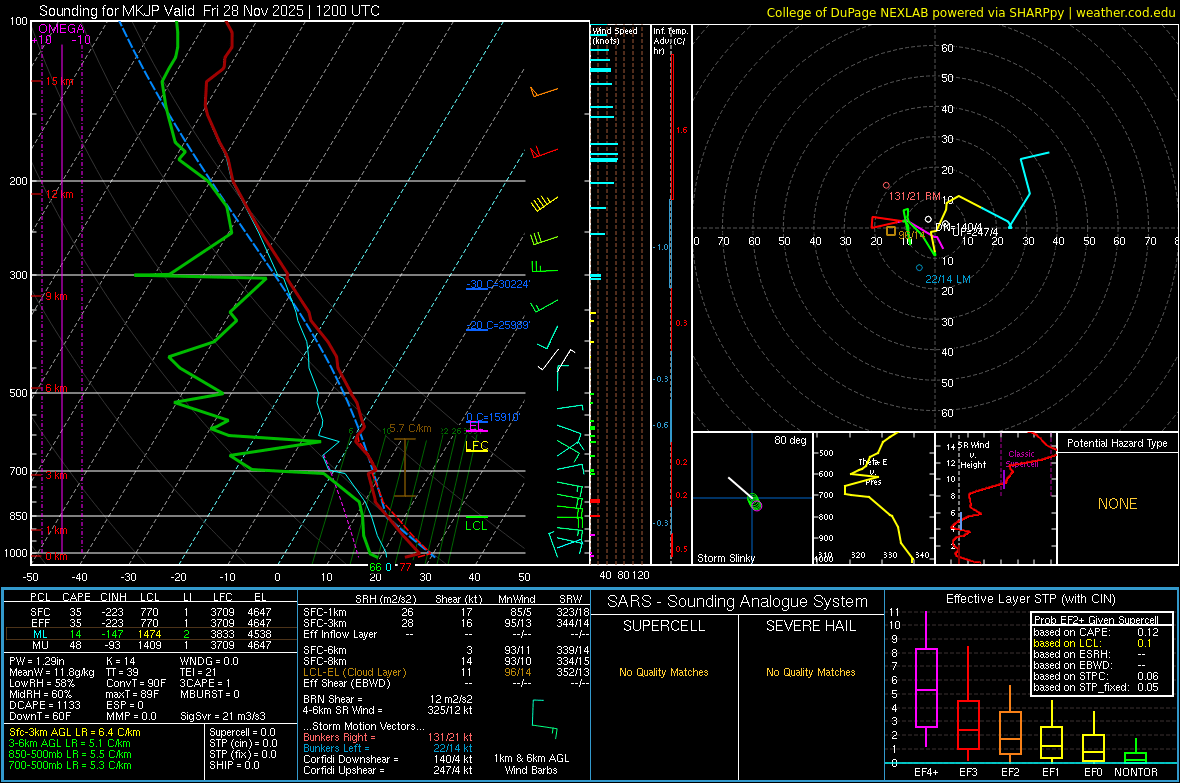Select the '15 km' height marker
1180x783 pixels.
click(x=59, y=81)
